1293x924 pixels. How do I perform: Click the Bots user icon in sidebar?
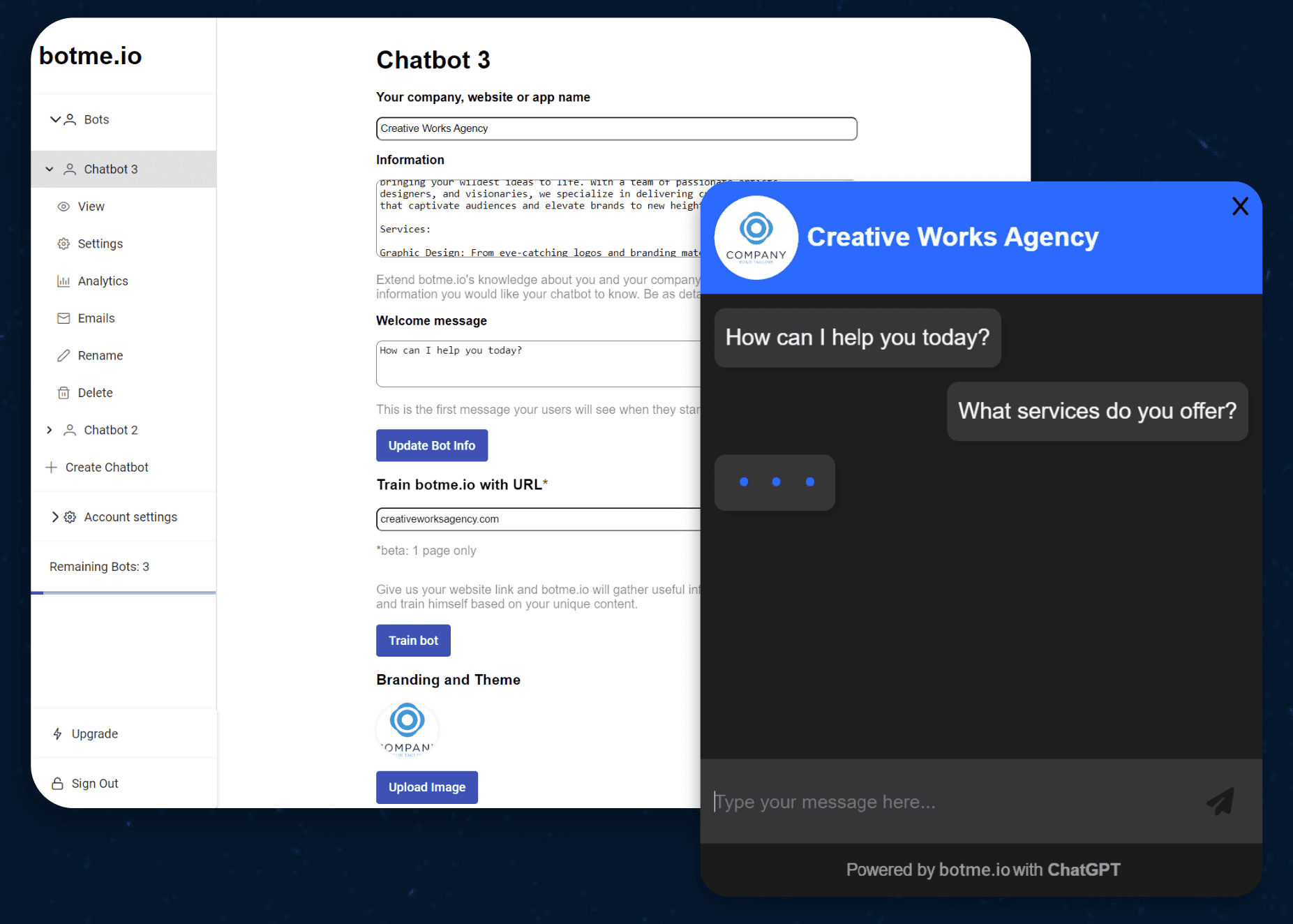point(70,119)
